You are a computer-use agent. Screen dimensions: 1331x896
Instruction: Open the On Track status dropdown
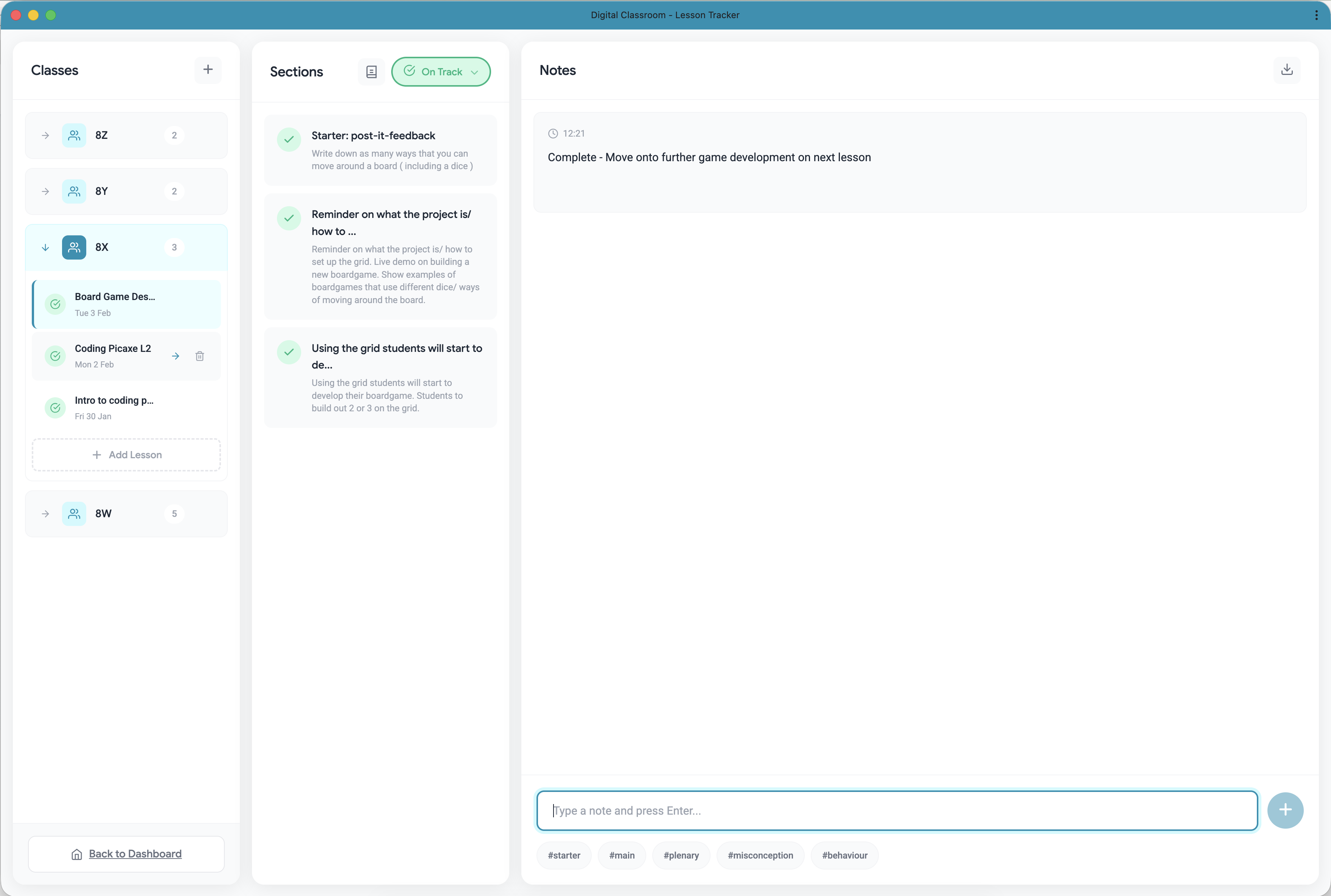441,72
